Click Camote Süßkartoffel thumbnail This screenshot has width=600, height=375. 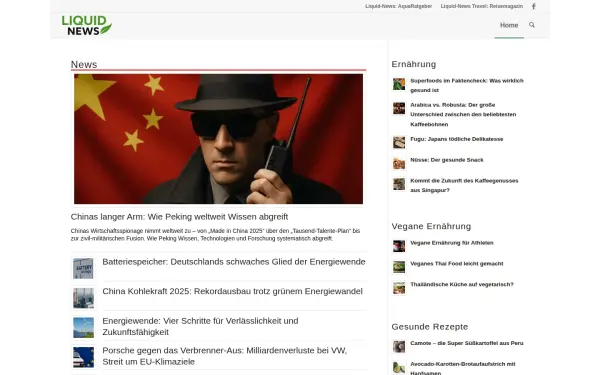click(x=399, y=347)
